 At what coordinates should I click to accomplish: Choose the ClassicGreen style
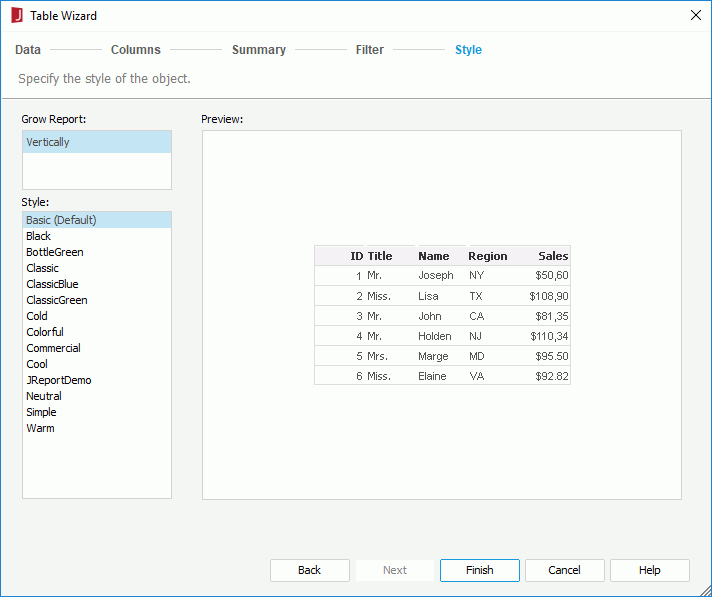point(97,300)
